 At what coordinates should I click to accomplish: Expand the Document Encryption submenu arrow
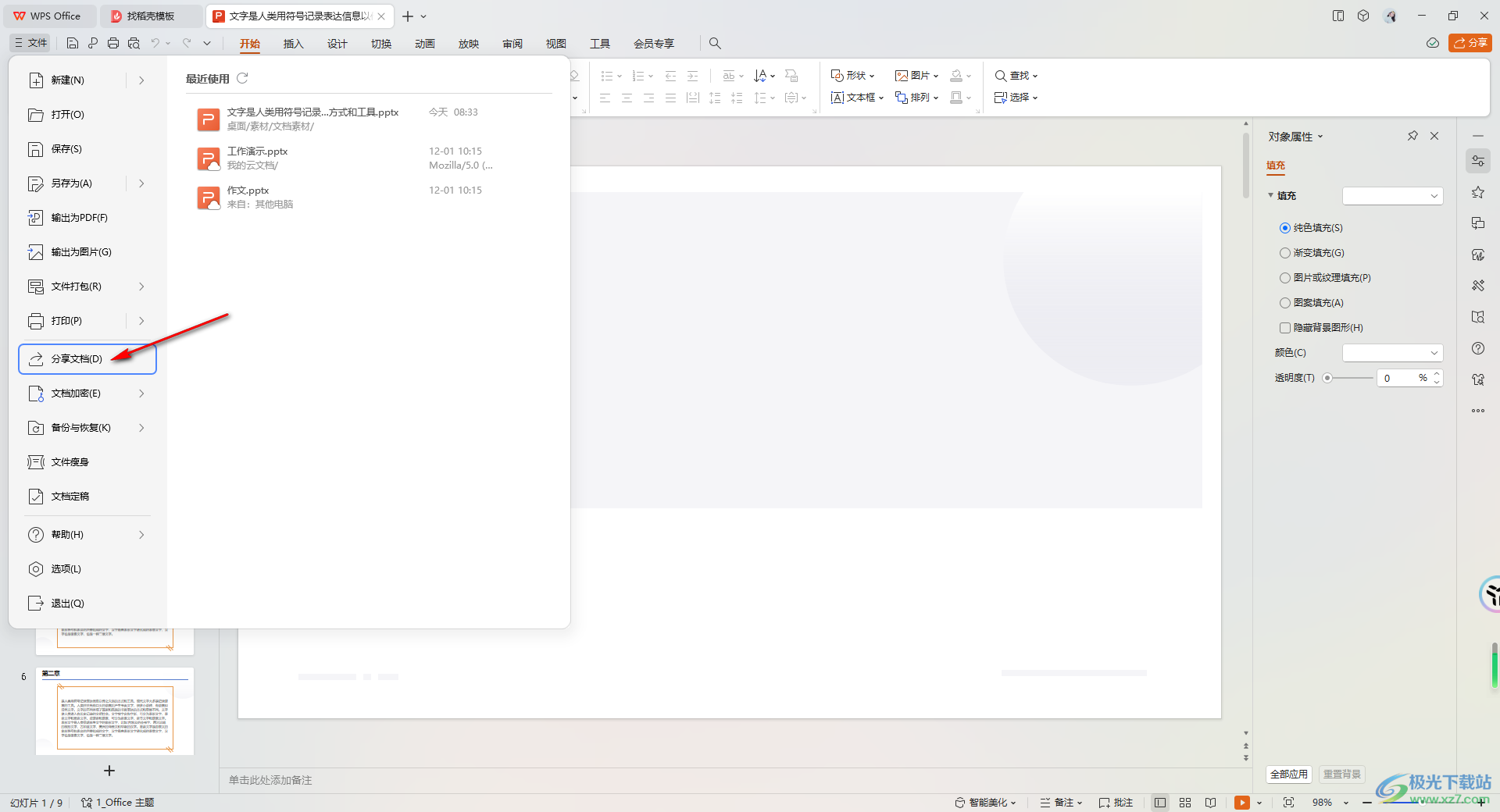point(141,394)
